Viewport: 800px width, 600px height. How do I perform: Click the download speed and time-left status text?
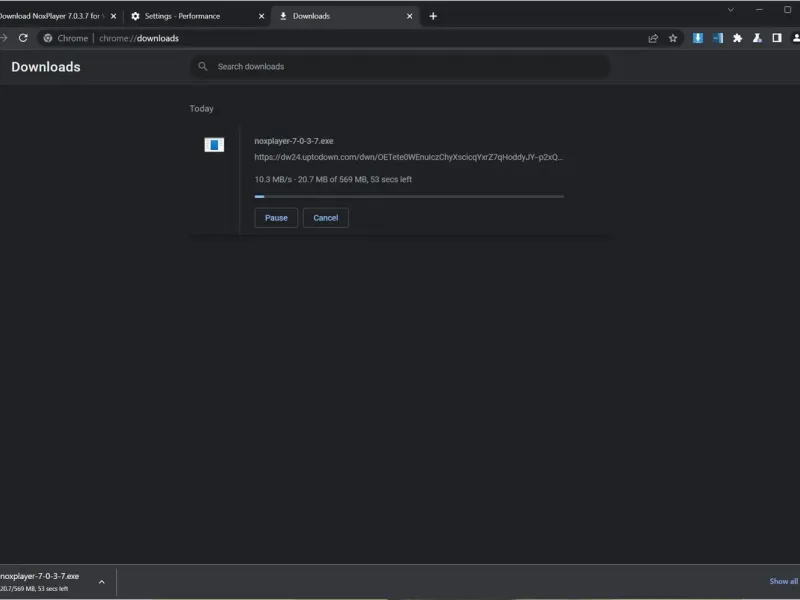pos(333,180)
